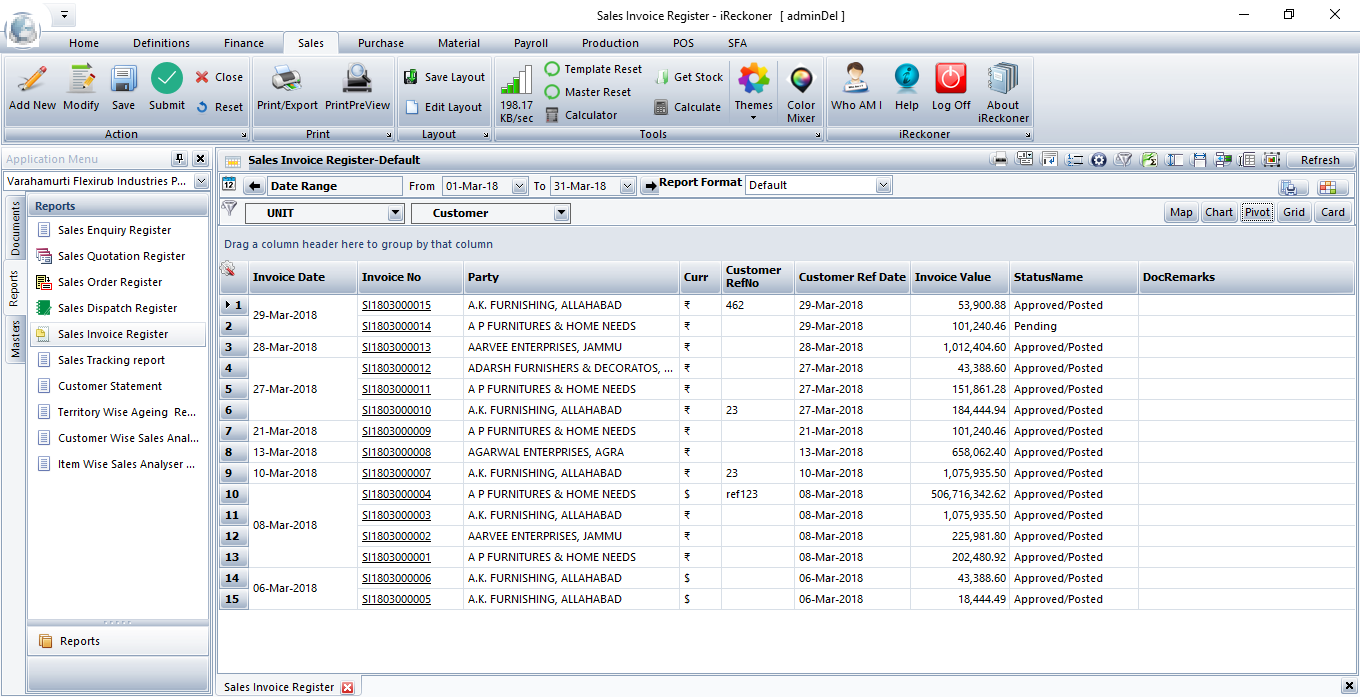This screenshot has height=697, width=1360.
Task: Switch to the Chart view
Action: [1219, 212]
